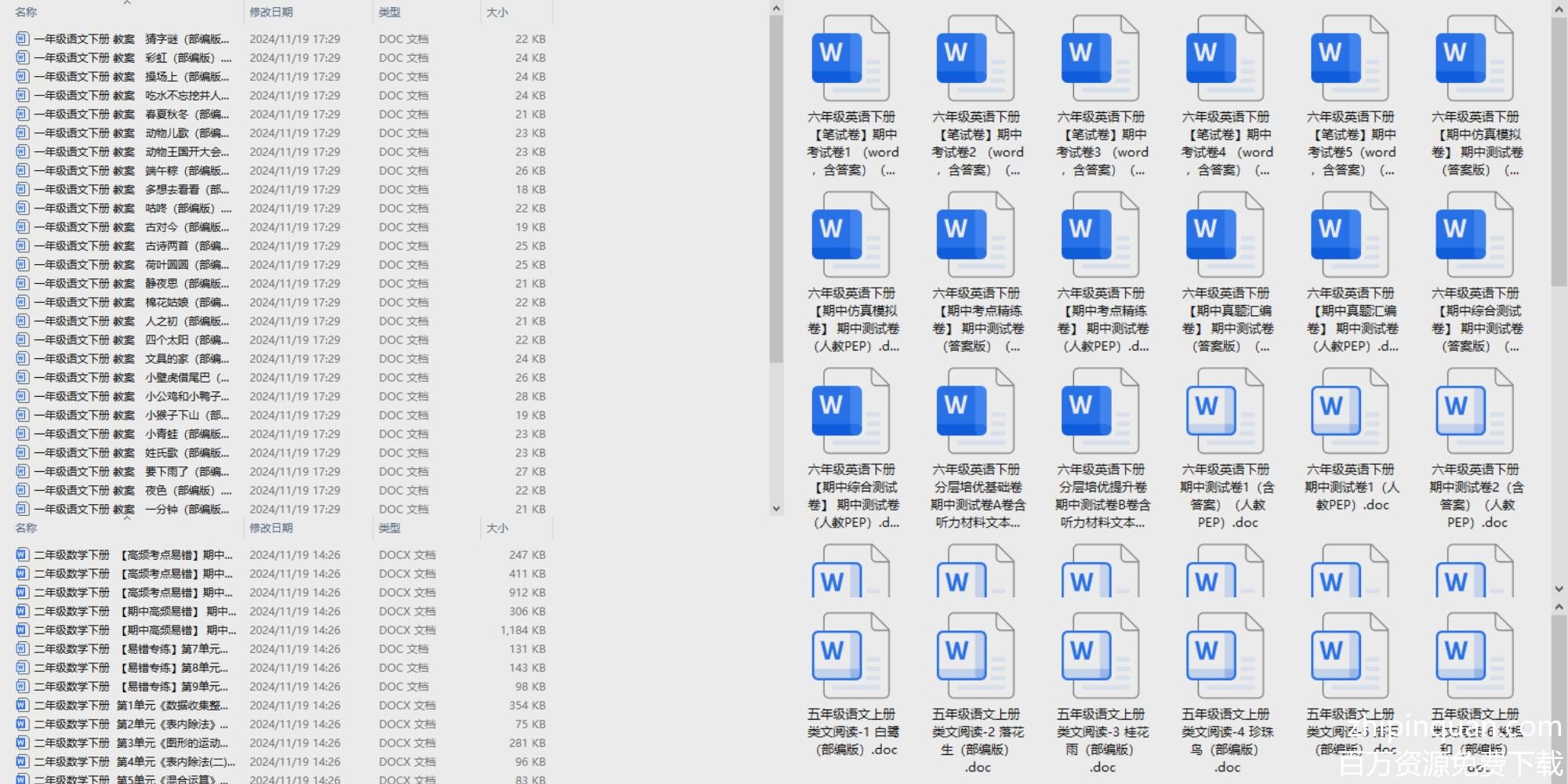Screen dimensions: 1568x784
Task: Click the 类文阅读-4 珍珠鸟 Word icon
Action: coord(1225,657)
